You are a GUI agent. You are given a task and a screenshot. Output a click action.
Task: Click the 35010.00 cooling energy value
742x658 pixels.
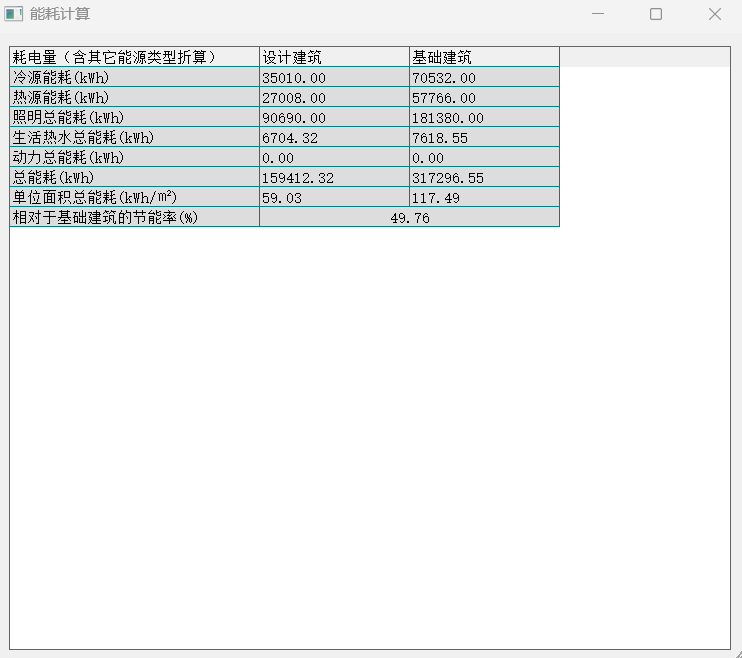[334, 77]
